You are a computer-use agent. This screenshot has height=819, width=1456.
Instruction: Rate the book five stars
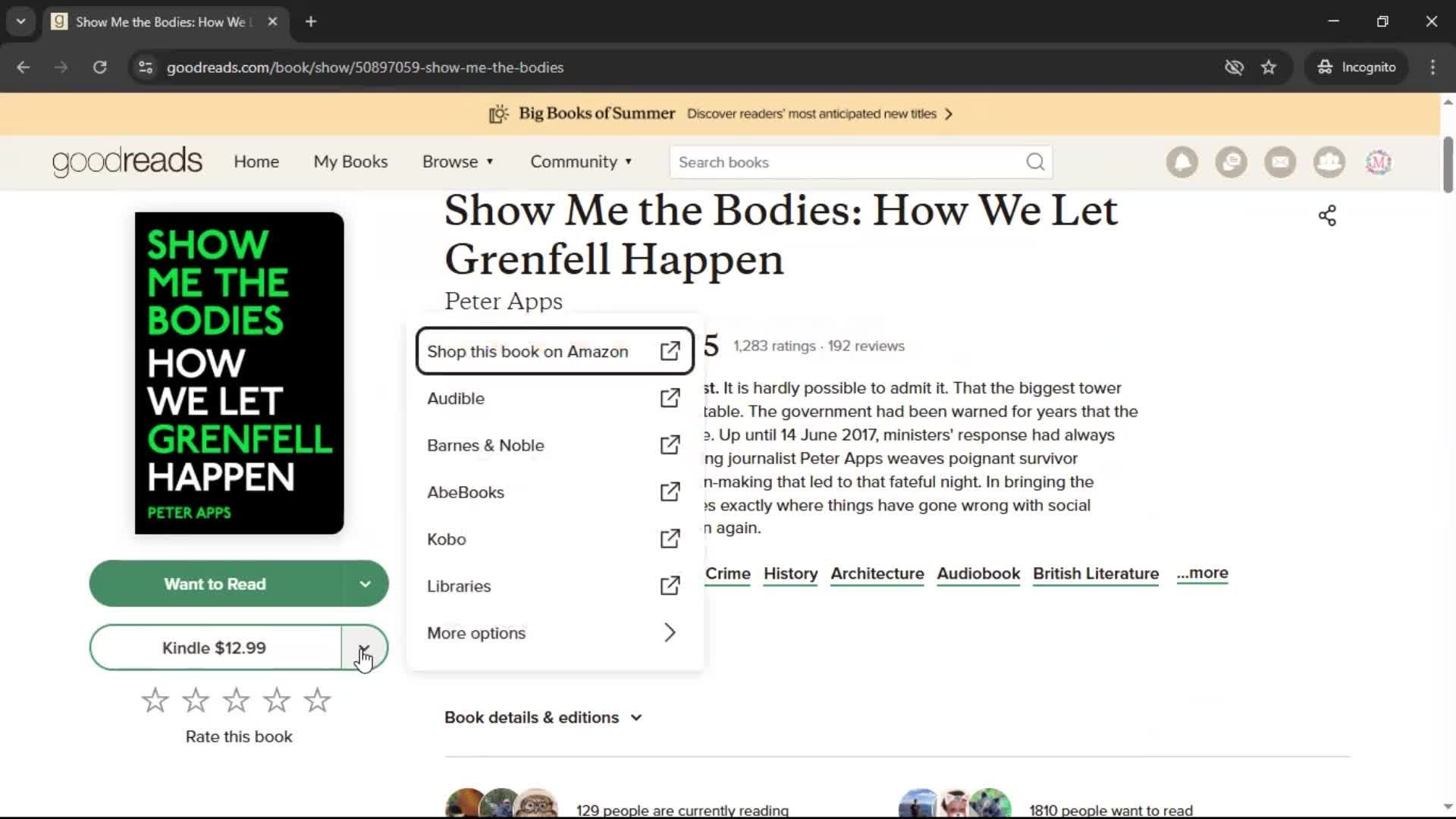pos(317,700)
